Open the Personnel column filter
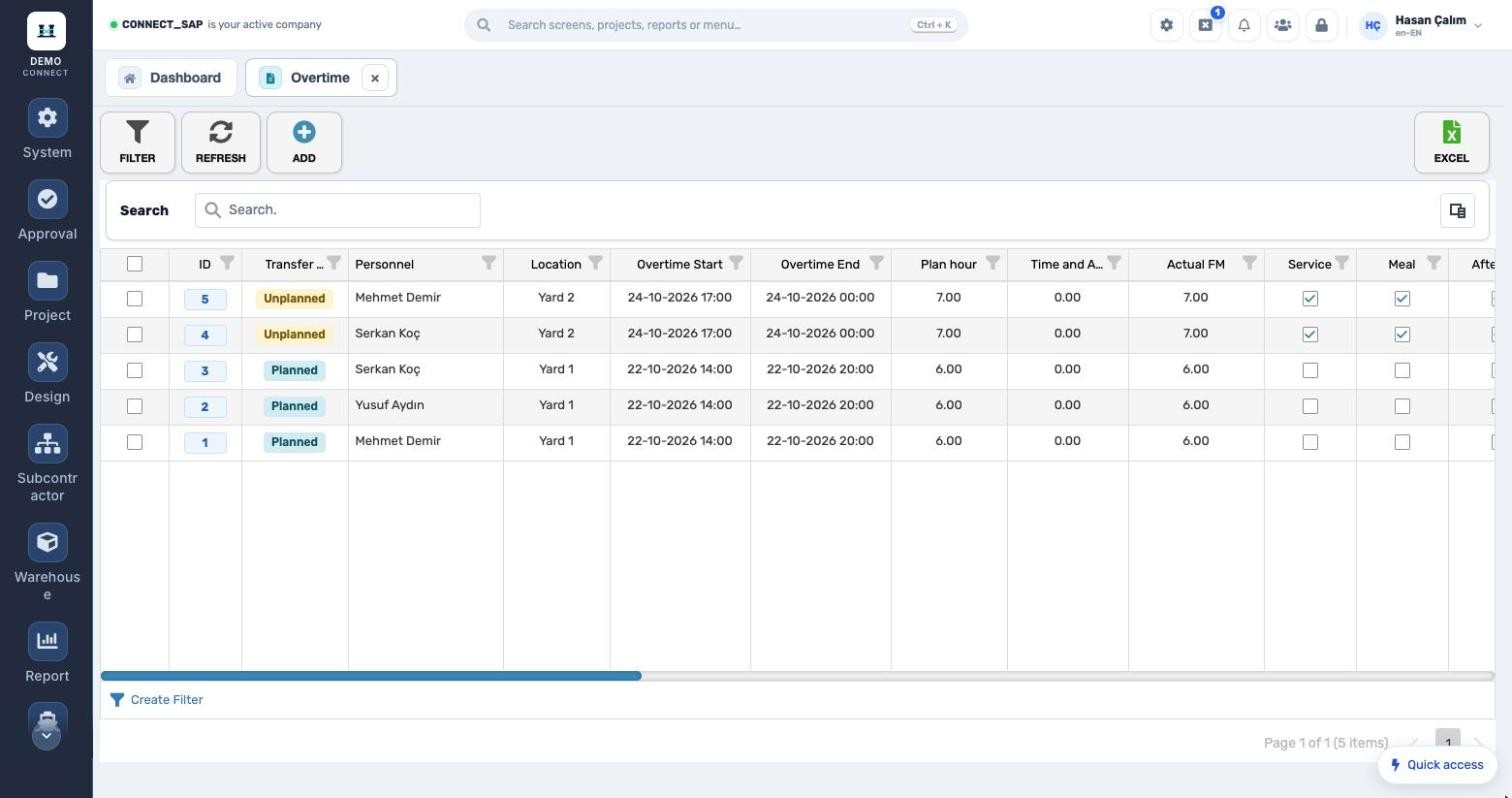 489,263
